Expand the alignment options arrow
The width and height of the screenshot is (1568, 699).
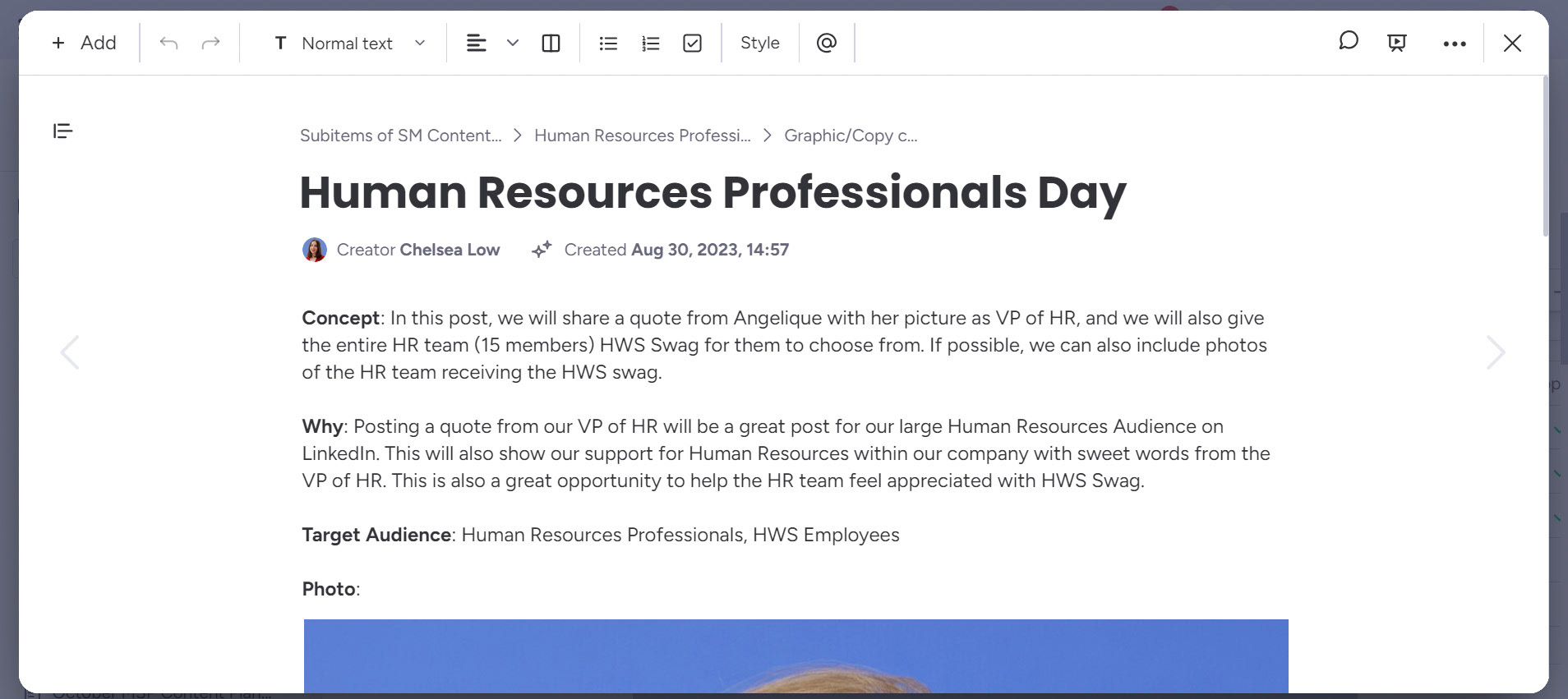(513, 43)
